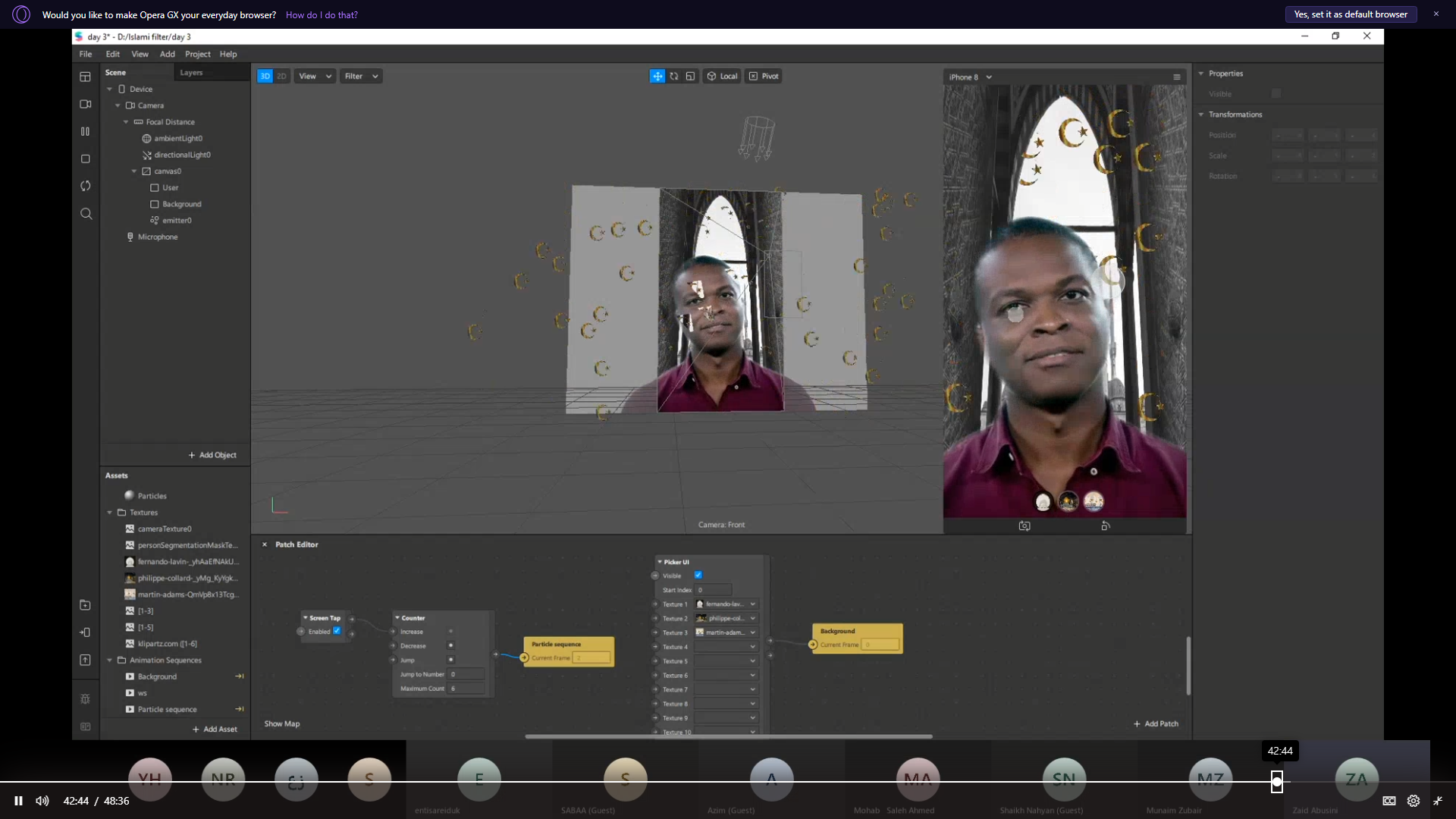The height and width of the screenshot is (819, 1456).
Task: Click Show Map in Patch Editor
Action: coord(282,723)
